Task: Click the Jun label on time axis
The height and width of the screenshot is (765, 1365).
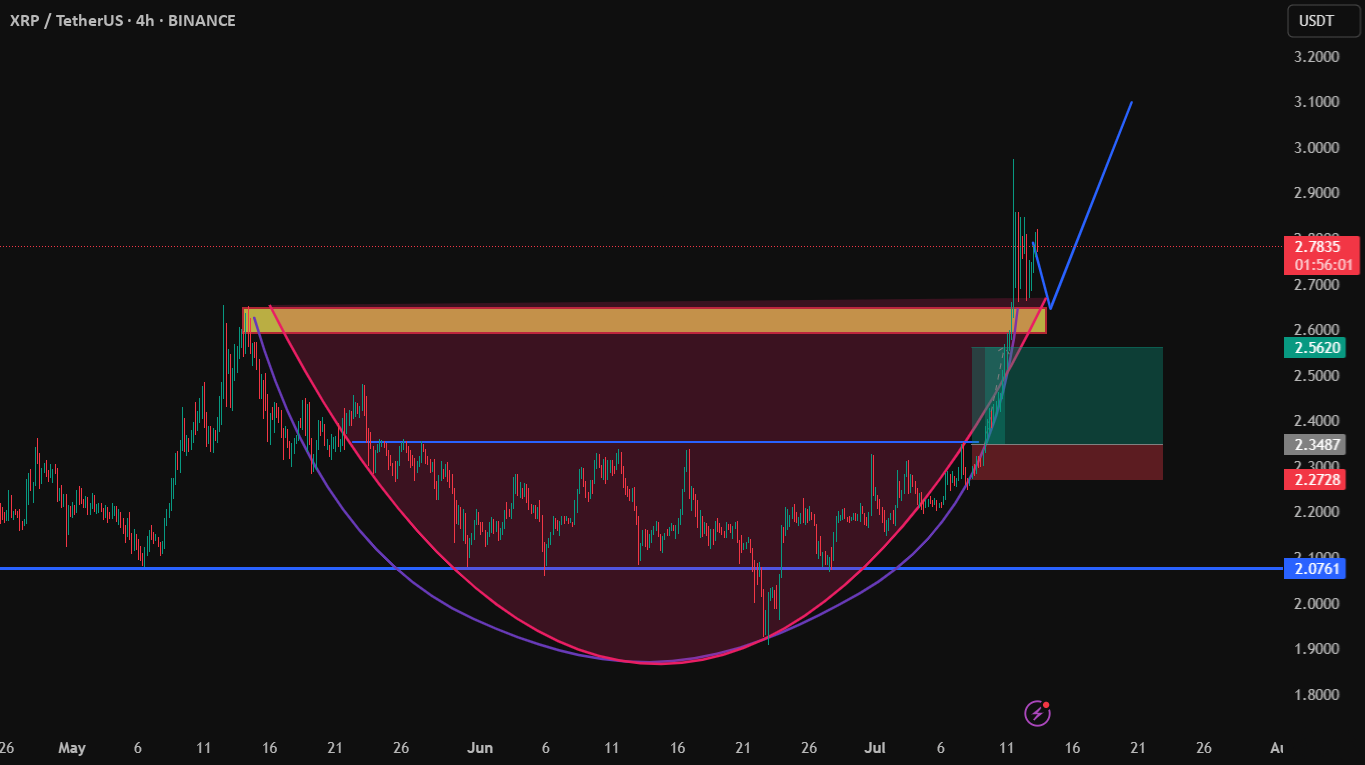Action: 481,747
